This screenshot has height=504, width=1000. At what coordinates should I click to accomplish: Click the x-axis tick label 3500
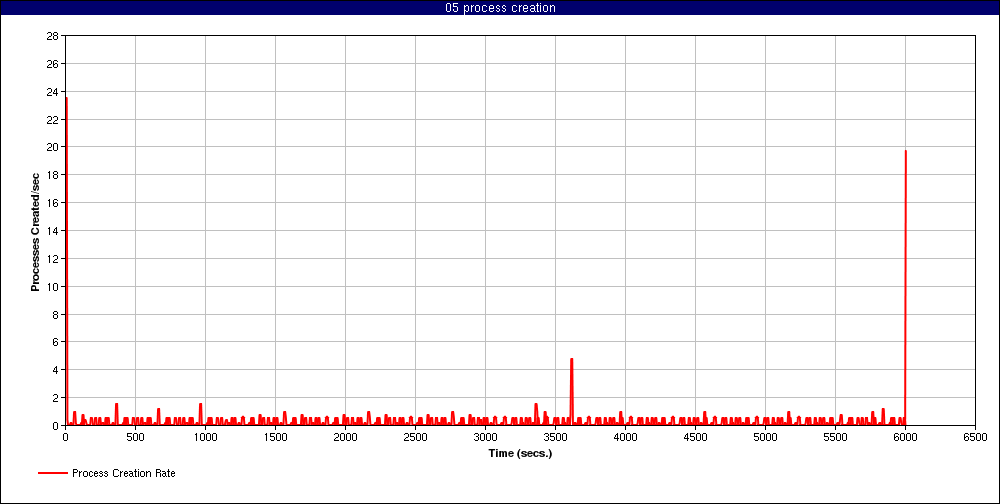click(555, 437)
